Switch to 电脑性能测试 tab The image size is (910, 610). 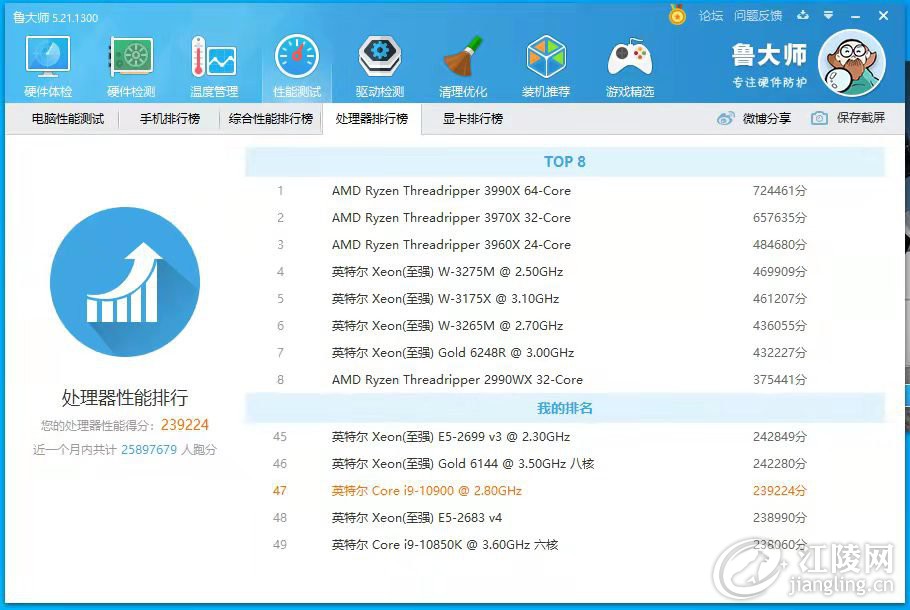click(68, 118)
